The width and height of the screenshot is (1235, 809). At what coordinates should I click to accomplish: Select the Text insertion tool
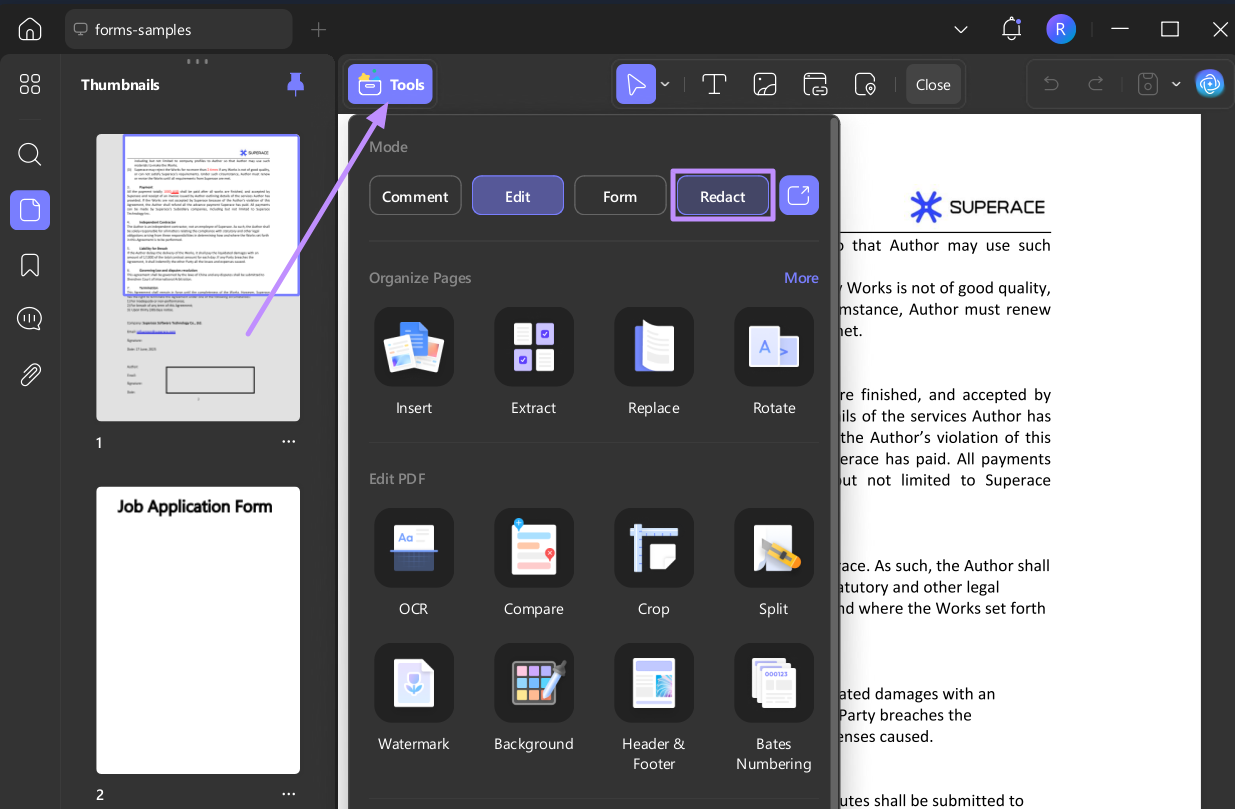pos(714,84)
